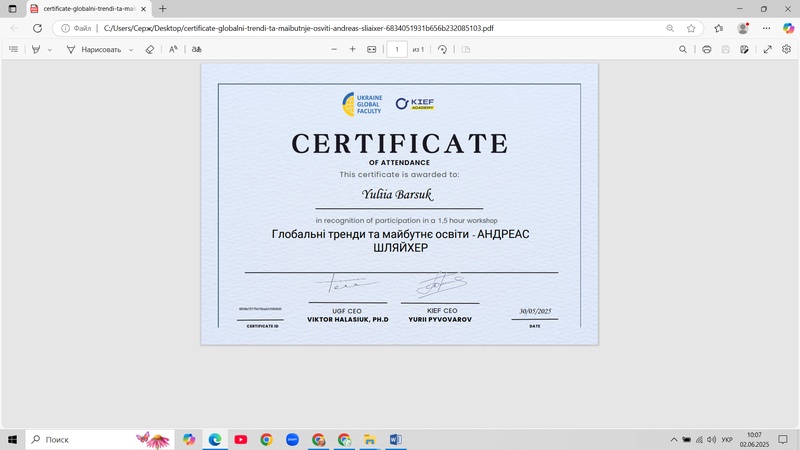Viewport: 800px width, 450px height.
Task: Click YURII PYVOVAROV text
Action: point(440,319)
